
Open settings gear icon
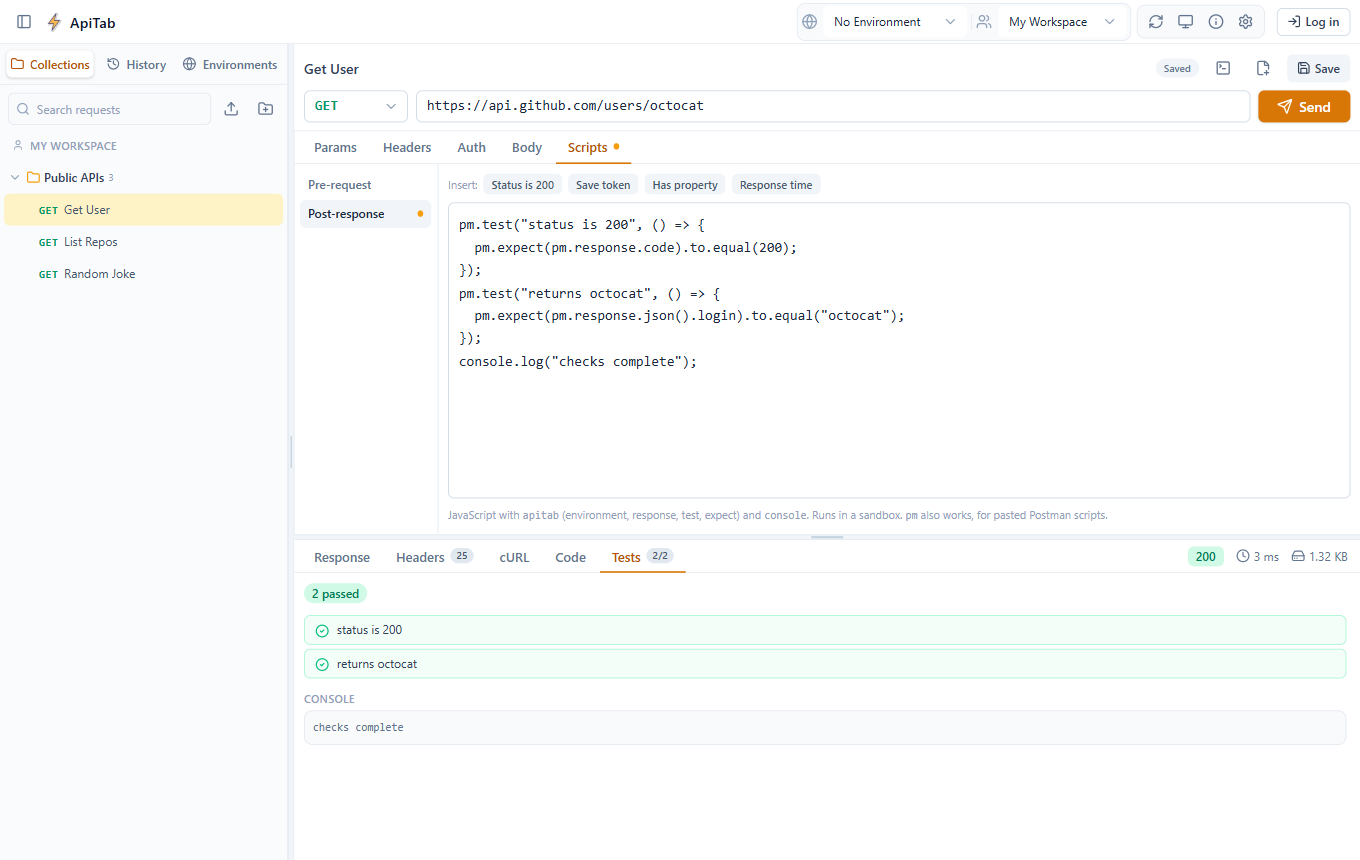[x=1245, y=22]
